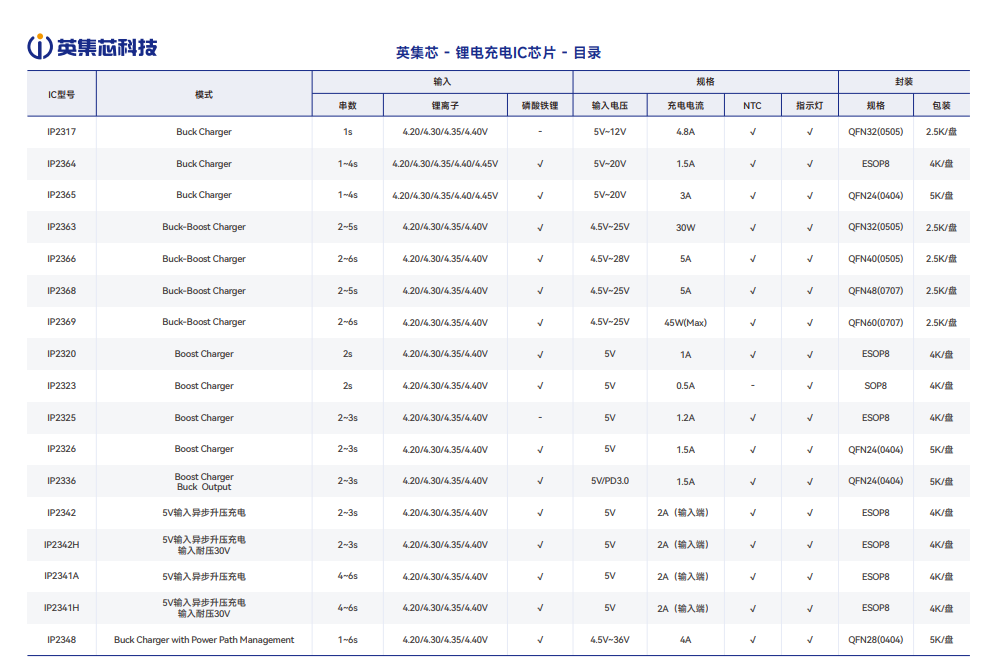The image size is (999, 672).
Task: Select the IP2325 model cell
Action: 61,417
